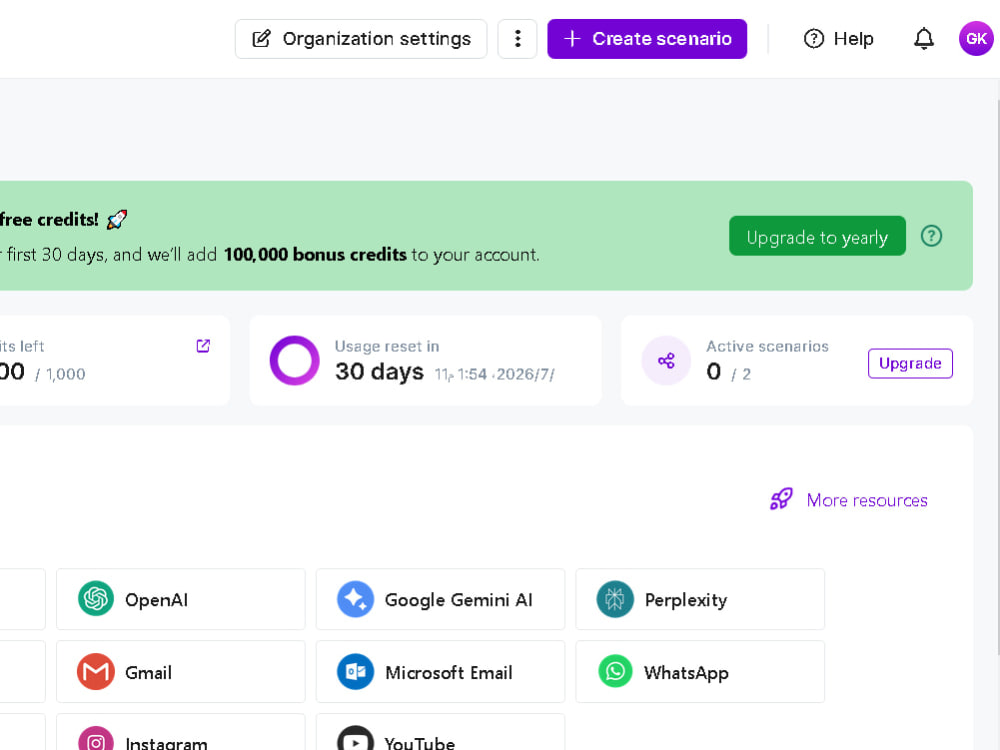The width and height of the screenshot is (1000, 750).
Task: Click the page vertical scrollbar
Action: pyautogui.click(x=997, y=376)
